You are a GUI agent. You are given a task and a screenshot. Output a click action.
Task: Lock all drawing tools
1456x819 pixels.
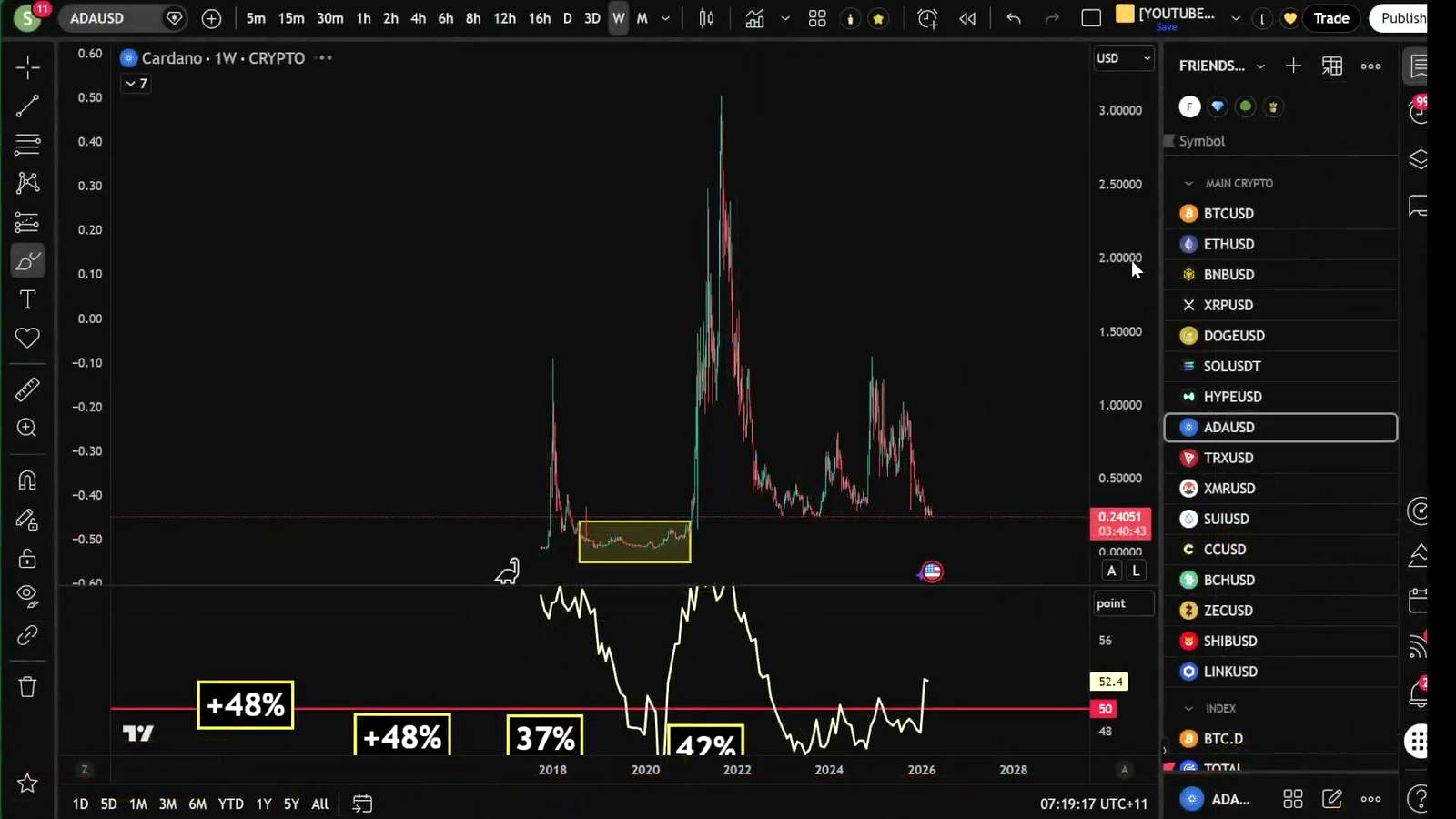click(27, 558)
